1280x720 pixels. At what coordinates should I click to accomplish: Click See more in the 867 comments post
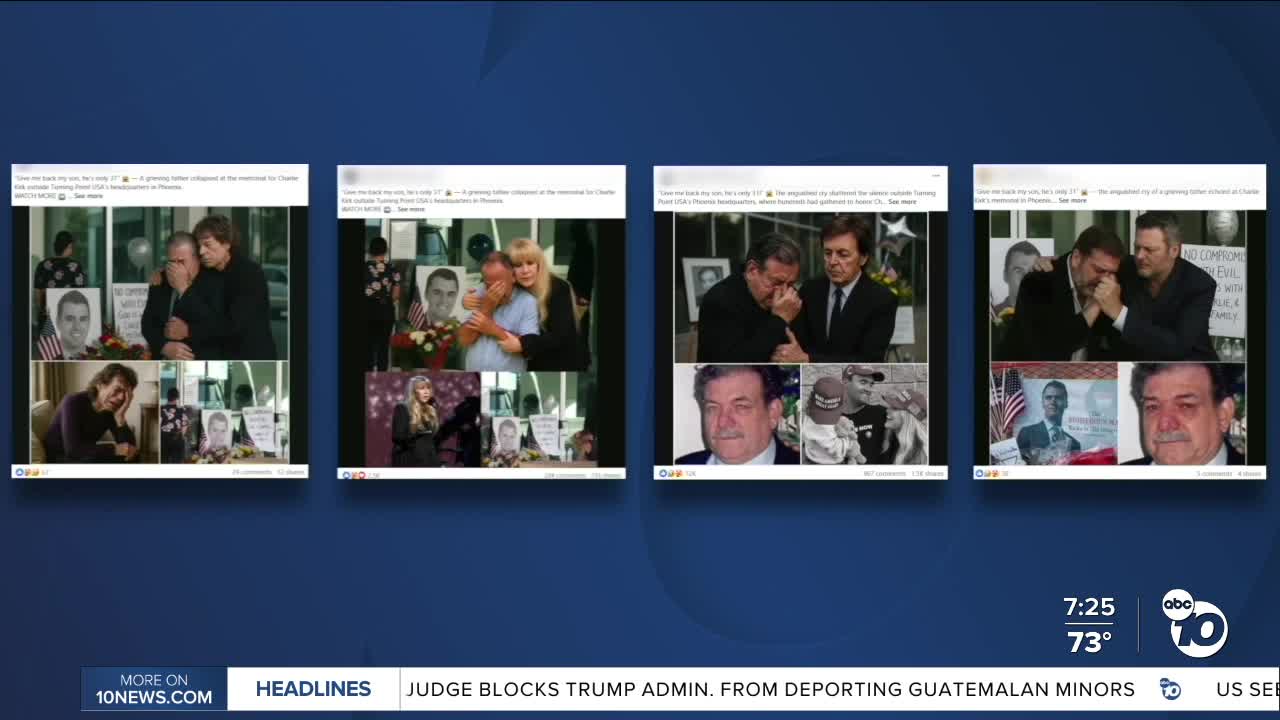902,202
